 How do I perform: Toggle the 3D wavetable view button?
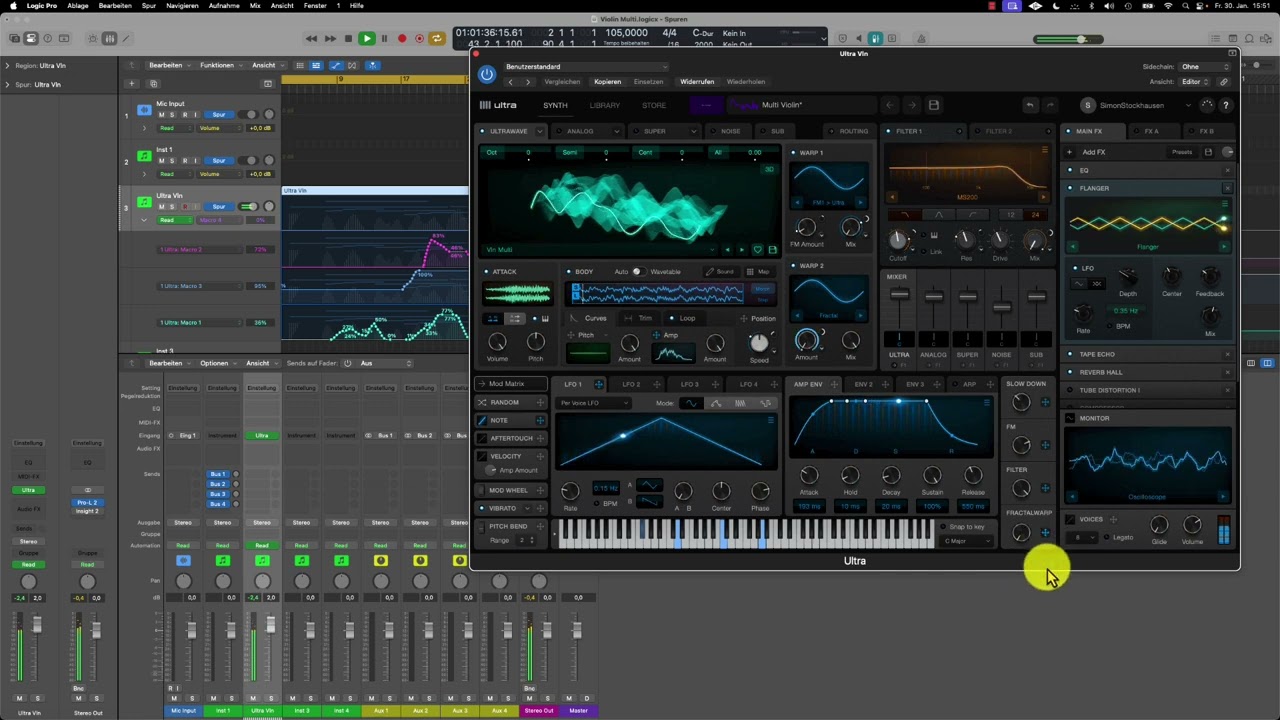tap(769, 169)
